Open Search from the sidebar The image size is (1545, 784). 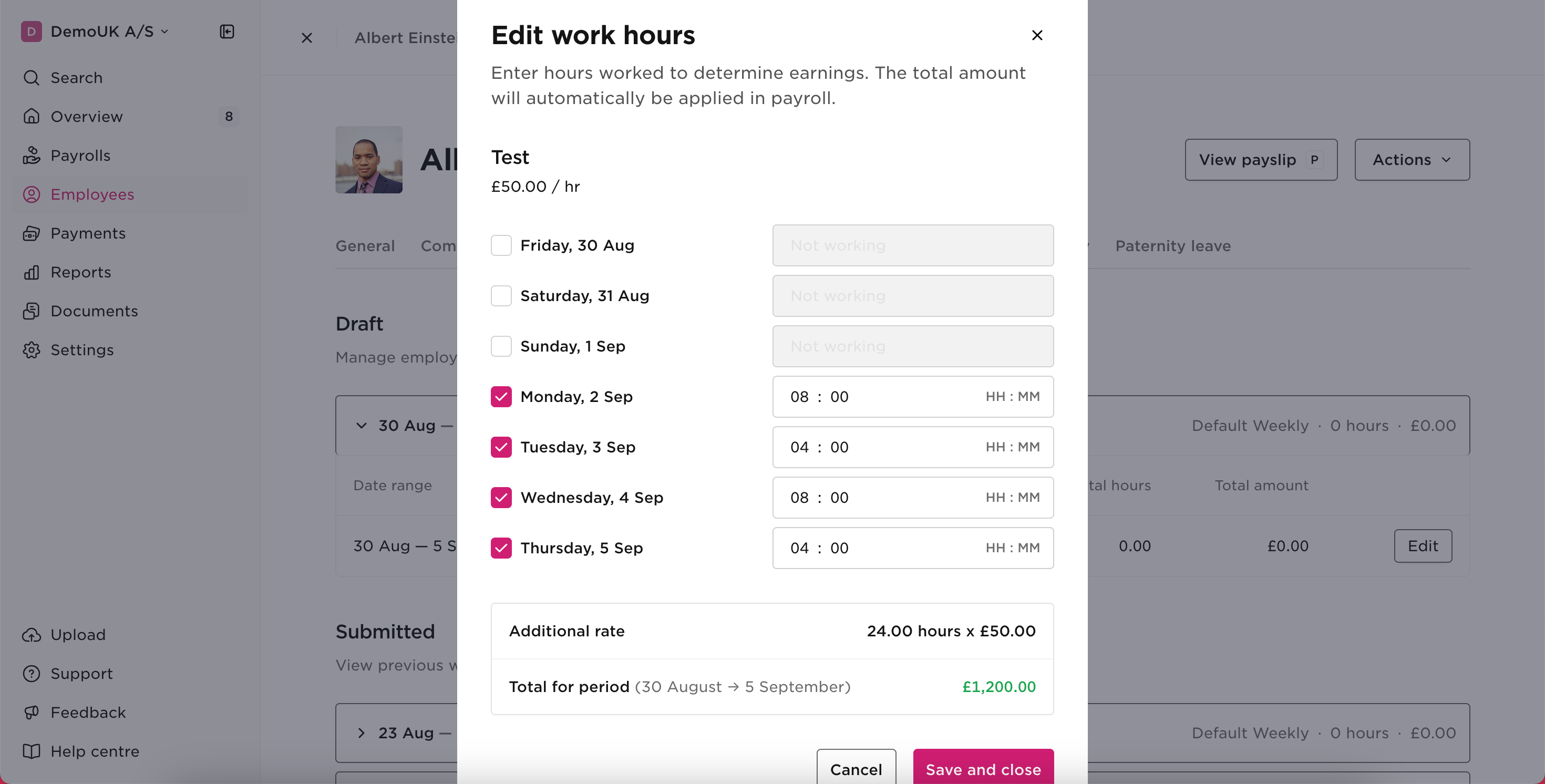tap(32, 77)
